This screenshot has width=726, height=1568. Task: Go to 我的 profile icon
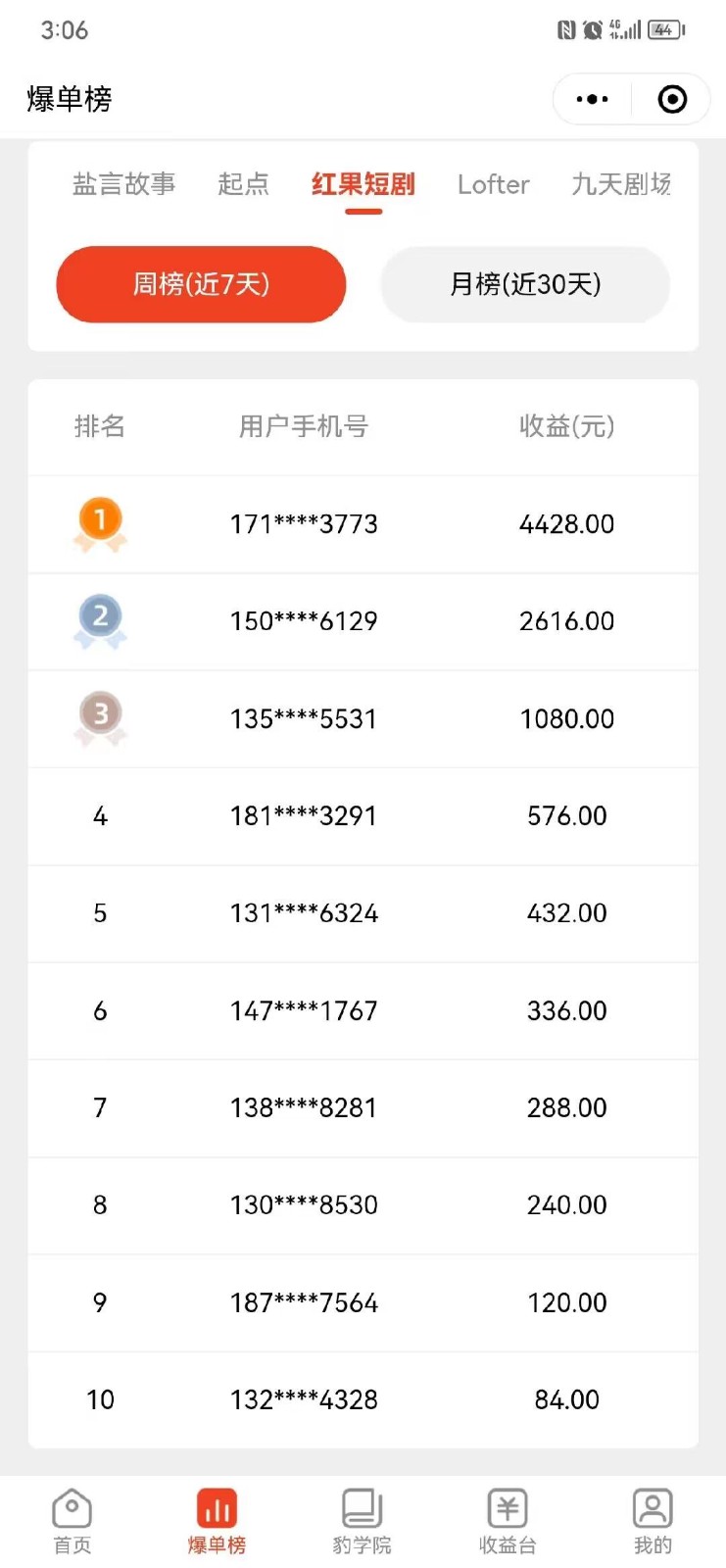coord(653,1510)
